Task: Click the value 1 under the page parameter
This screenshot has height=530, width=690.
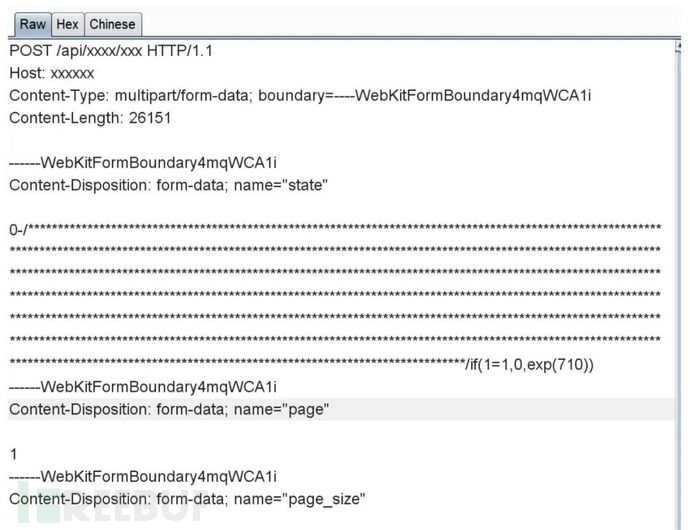Action: point(14,454)
